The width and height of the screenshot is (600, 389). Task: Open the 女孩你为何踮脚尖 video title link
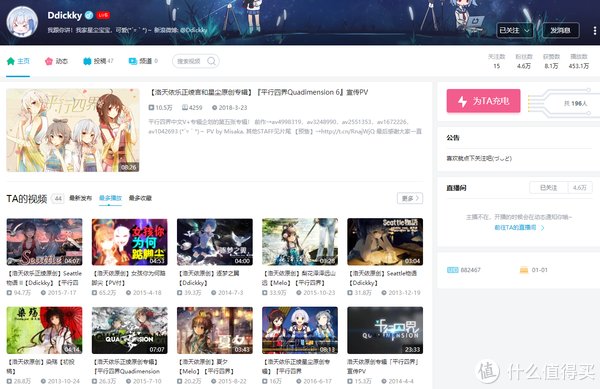pyautogui.click(x=129, y=278)
